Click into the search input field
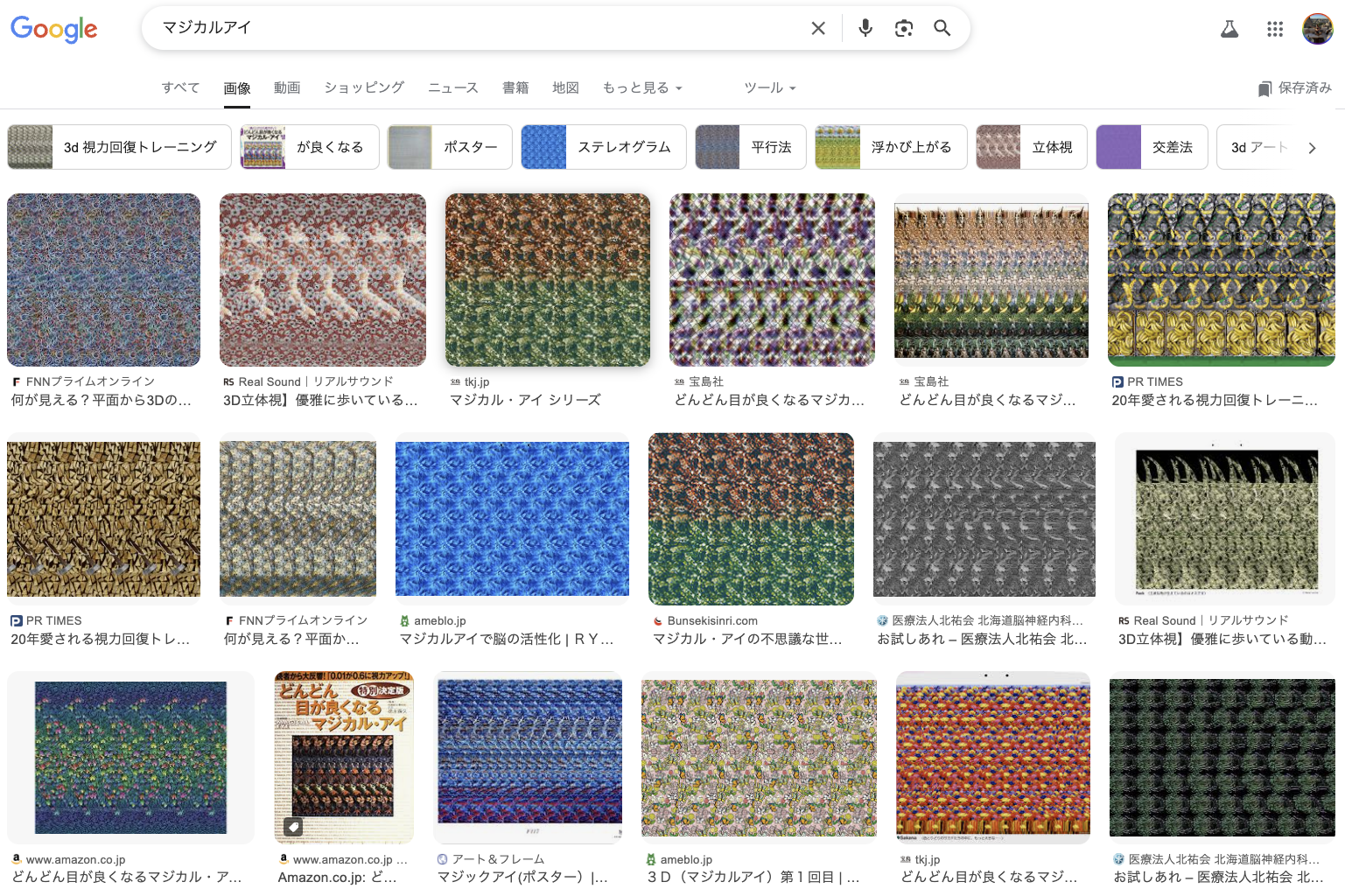Viewport: 1345px width, 896px height. [473, 28]
